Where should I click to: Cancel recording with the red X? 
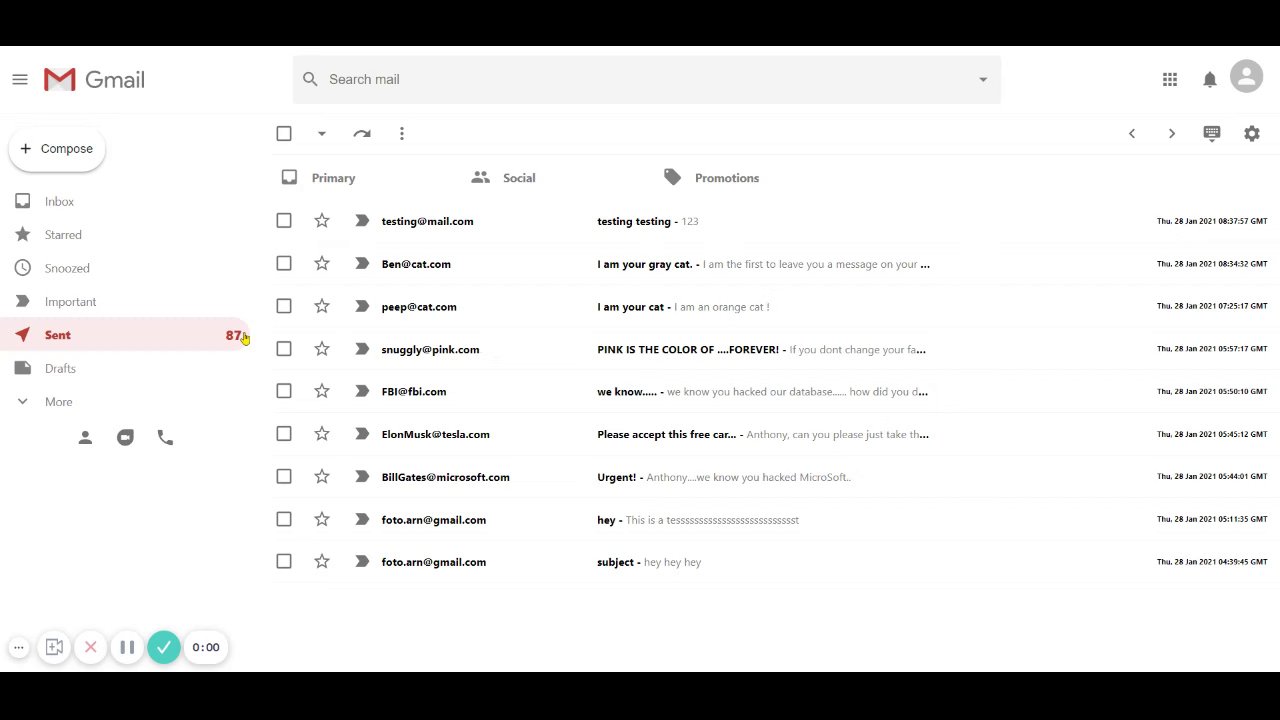tap(91, 648)
